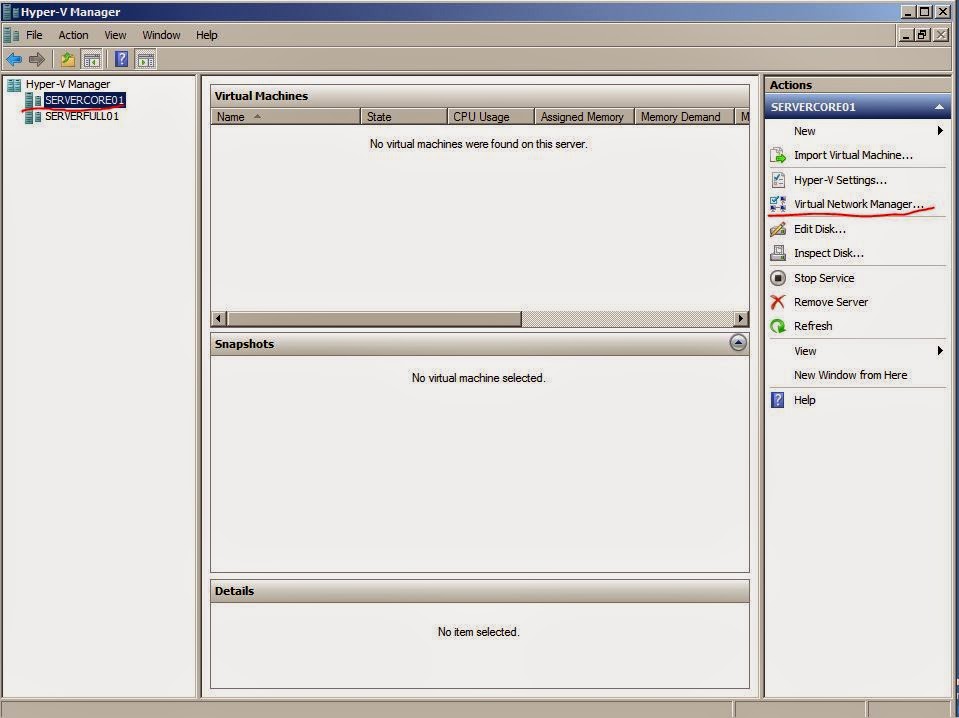This screenshot has height=718, width=959.
Task: Toggle the Show/Hide Action Pane icon
Action: coord(146,59)
